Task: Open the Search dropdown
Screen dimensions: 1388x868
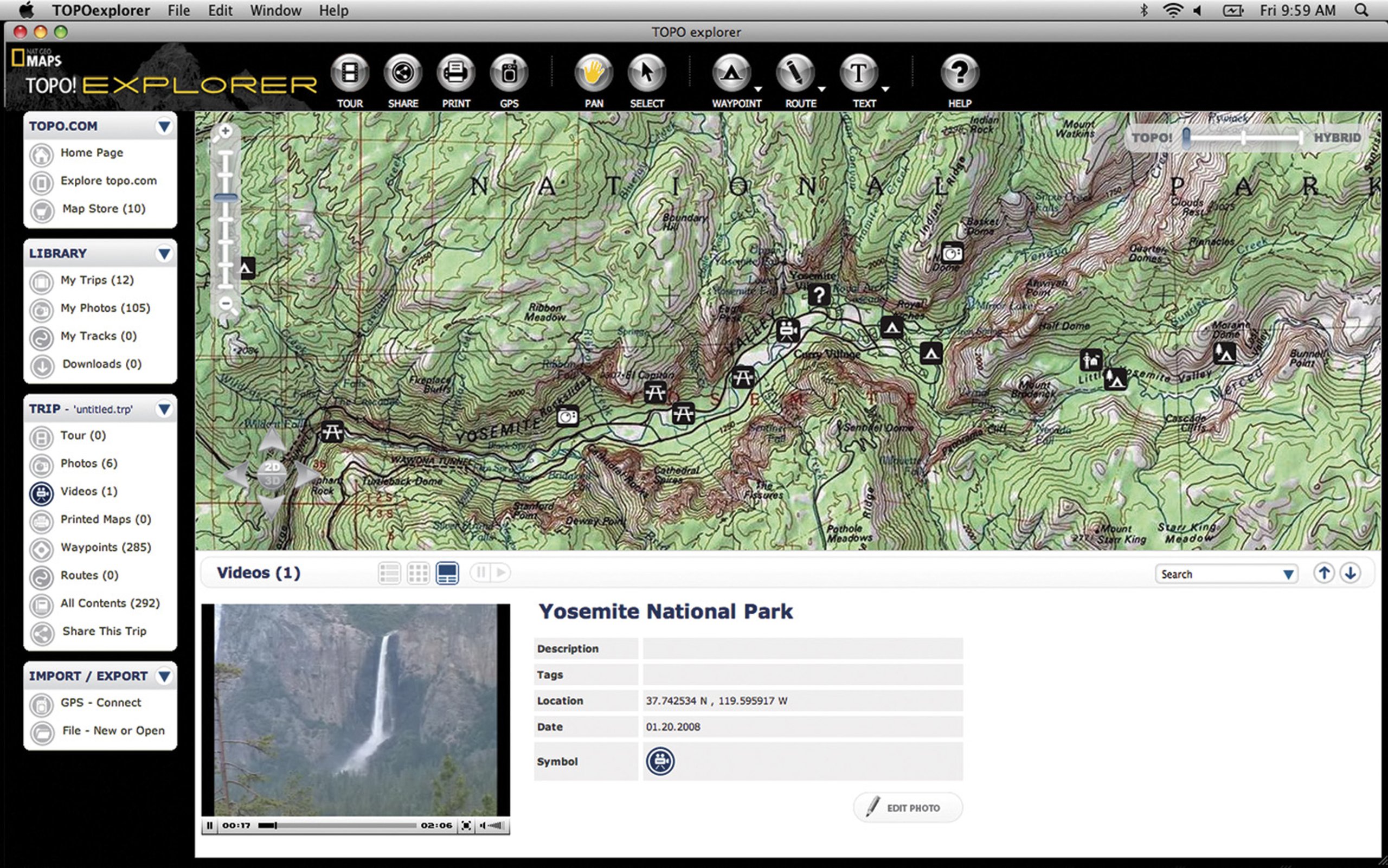Action: point(1288,574)
